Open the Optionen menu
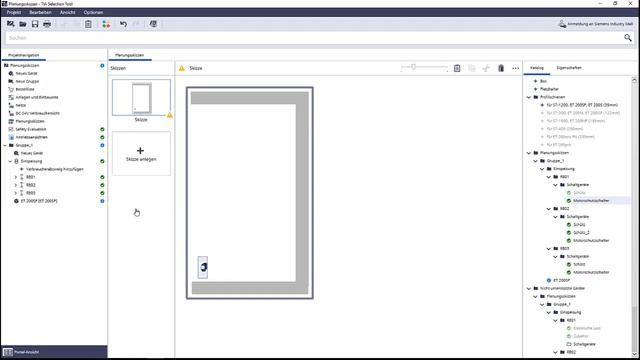Viewport: 640px width, 360px height. point(93,12)
